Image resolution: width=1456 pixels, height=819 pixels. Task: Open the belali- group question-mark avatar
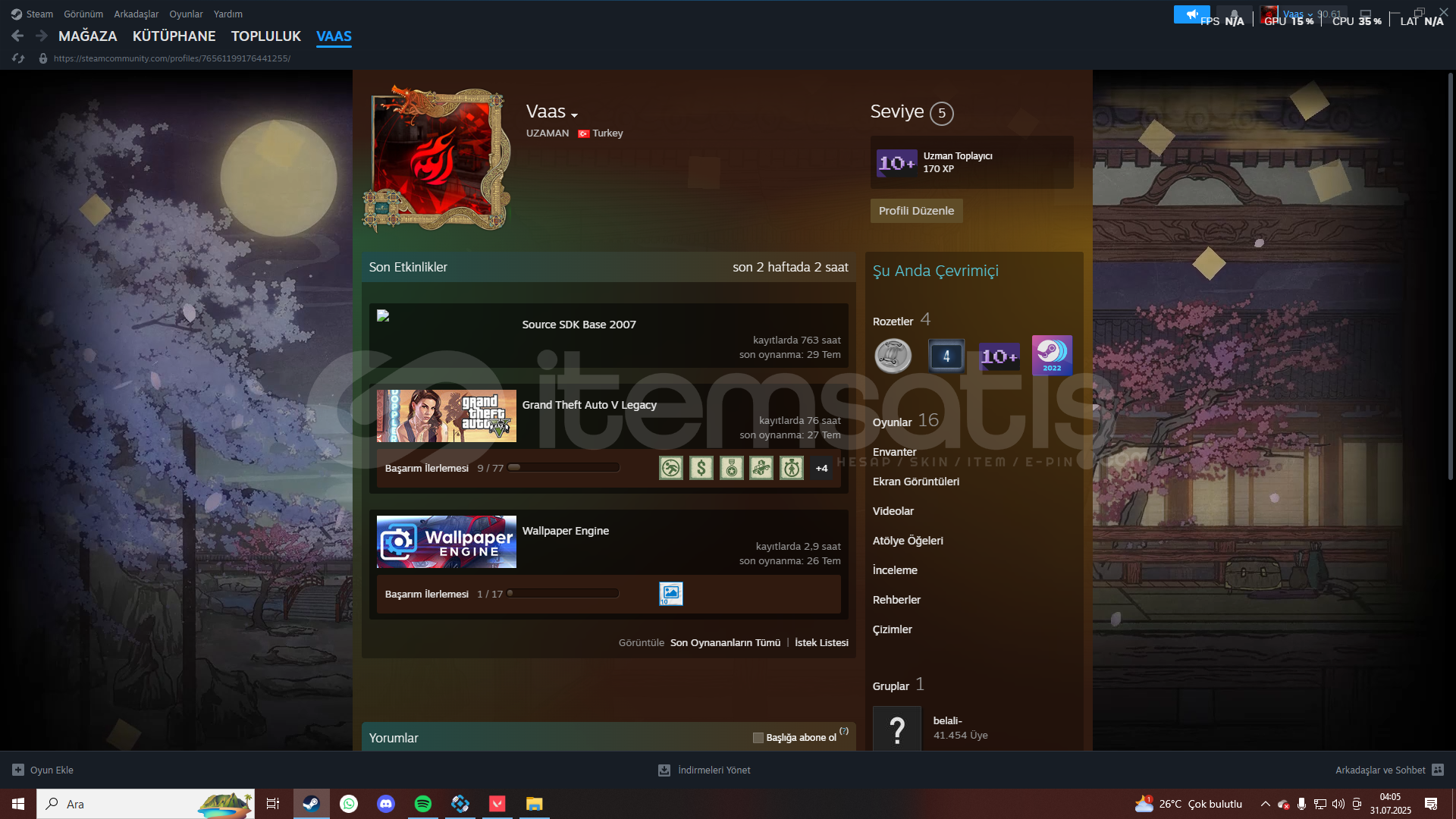coord(897,729)
